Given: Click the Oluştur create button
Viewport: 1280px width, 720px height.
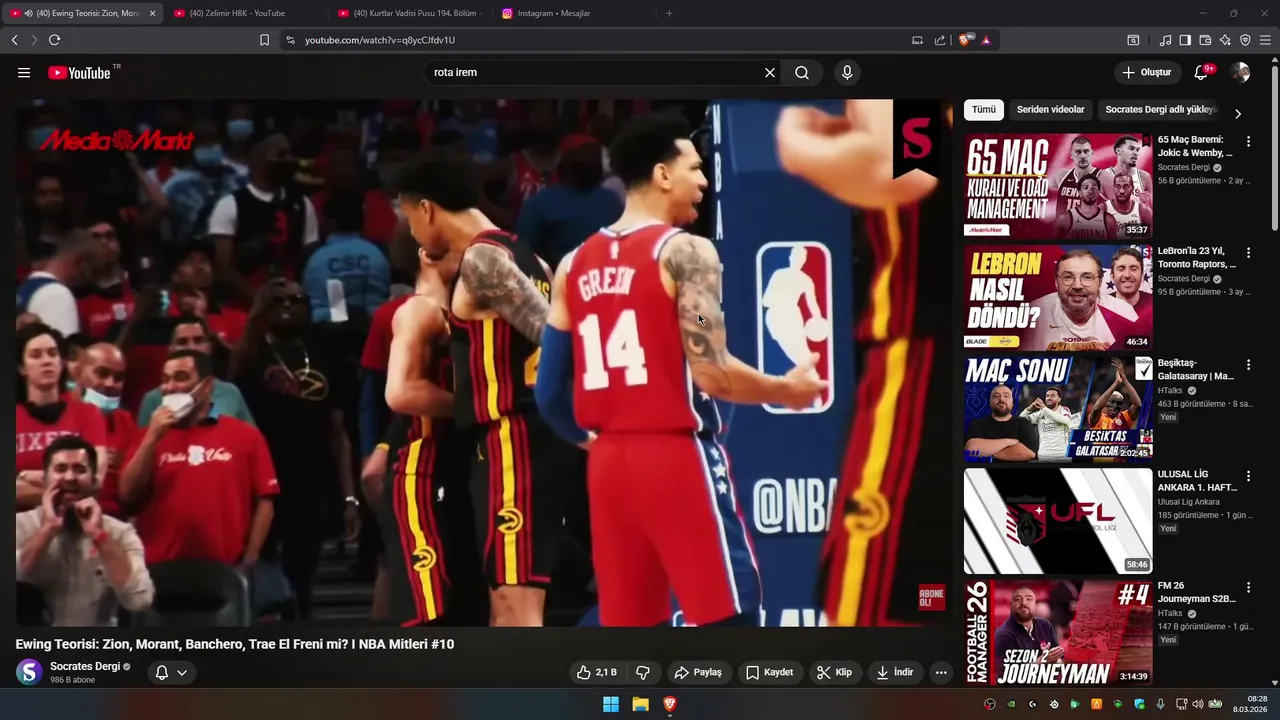Looking at the screenshot, I should [1146, 72].
